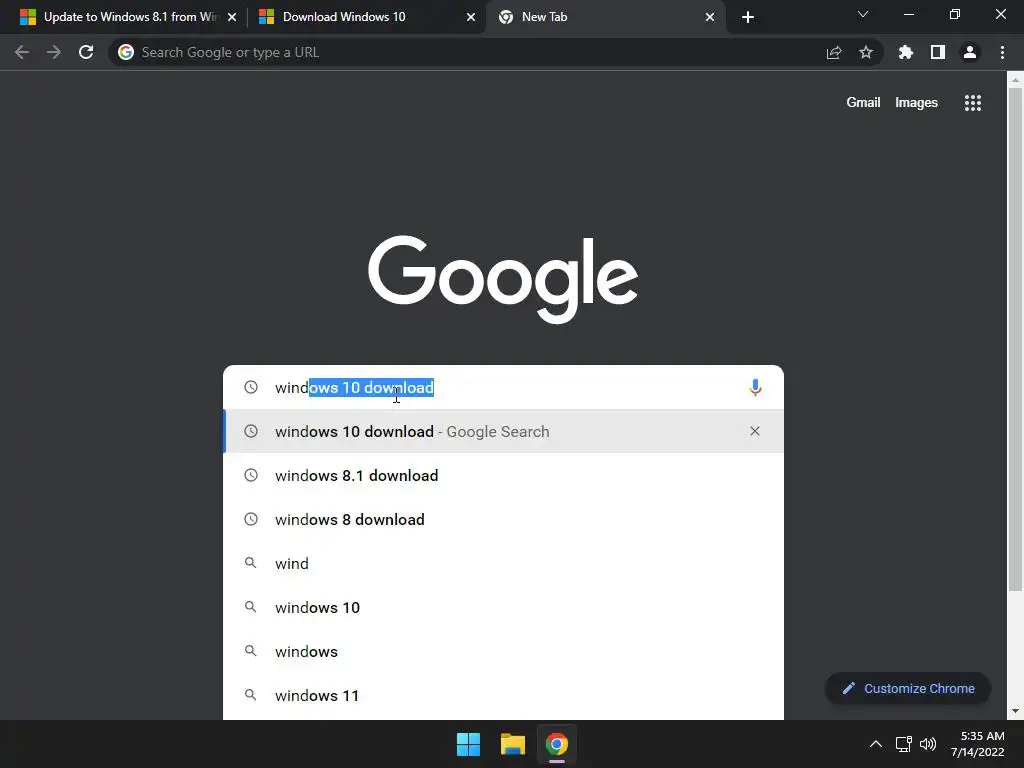Switch to 'Download Windows 10' tab
Image resolution: width=1024 pixels, height=768 pixels.
point(366,17)
